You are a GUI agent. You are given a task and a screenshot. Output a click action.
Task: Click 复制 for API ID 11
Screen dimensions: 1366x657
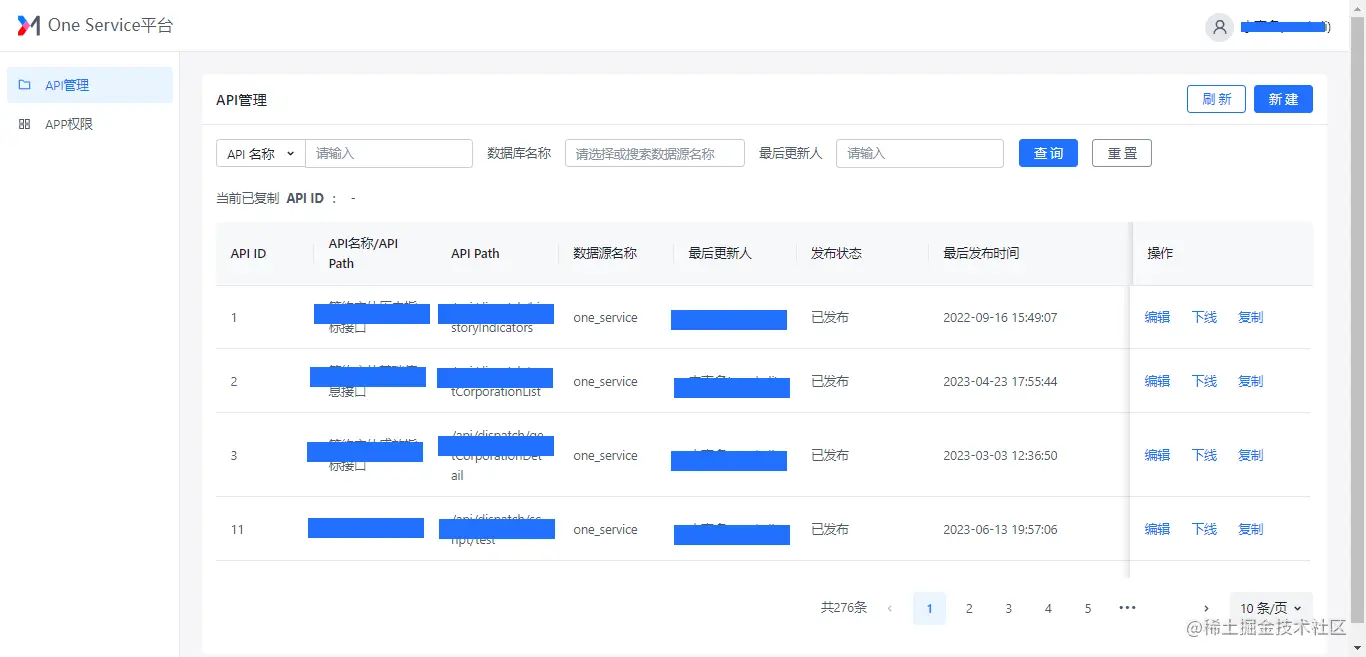1251,529
